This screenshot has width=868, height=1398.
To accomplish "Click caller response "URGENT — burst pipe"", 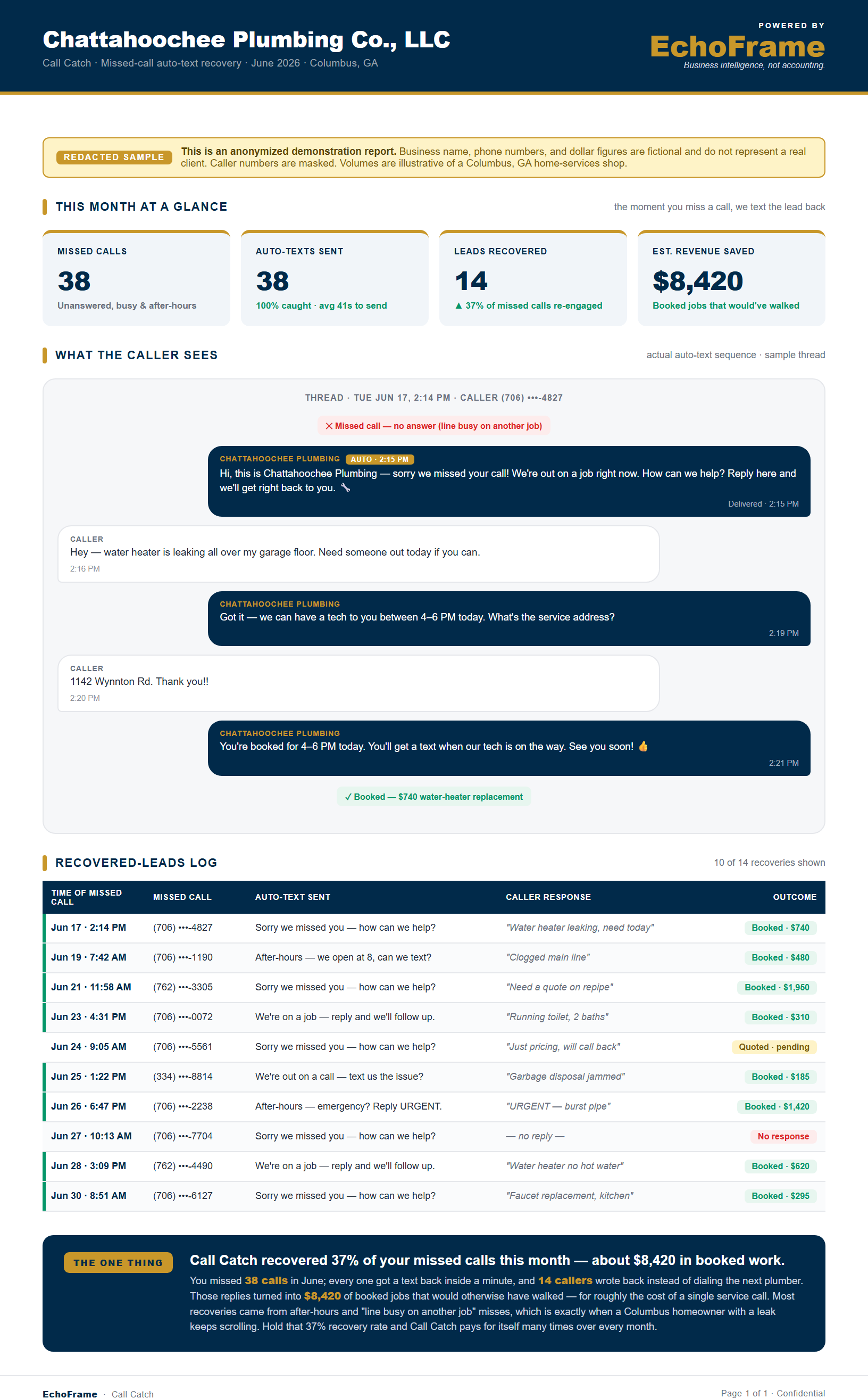I will click(558, 1107).
